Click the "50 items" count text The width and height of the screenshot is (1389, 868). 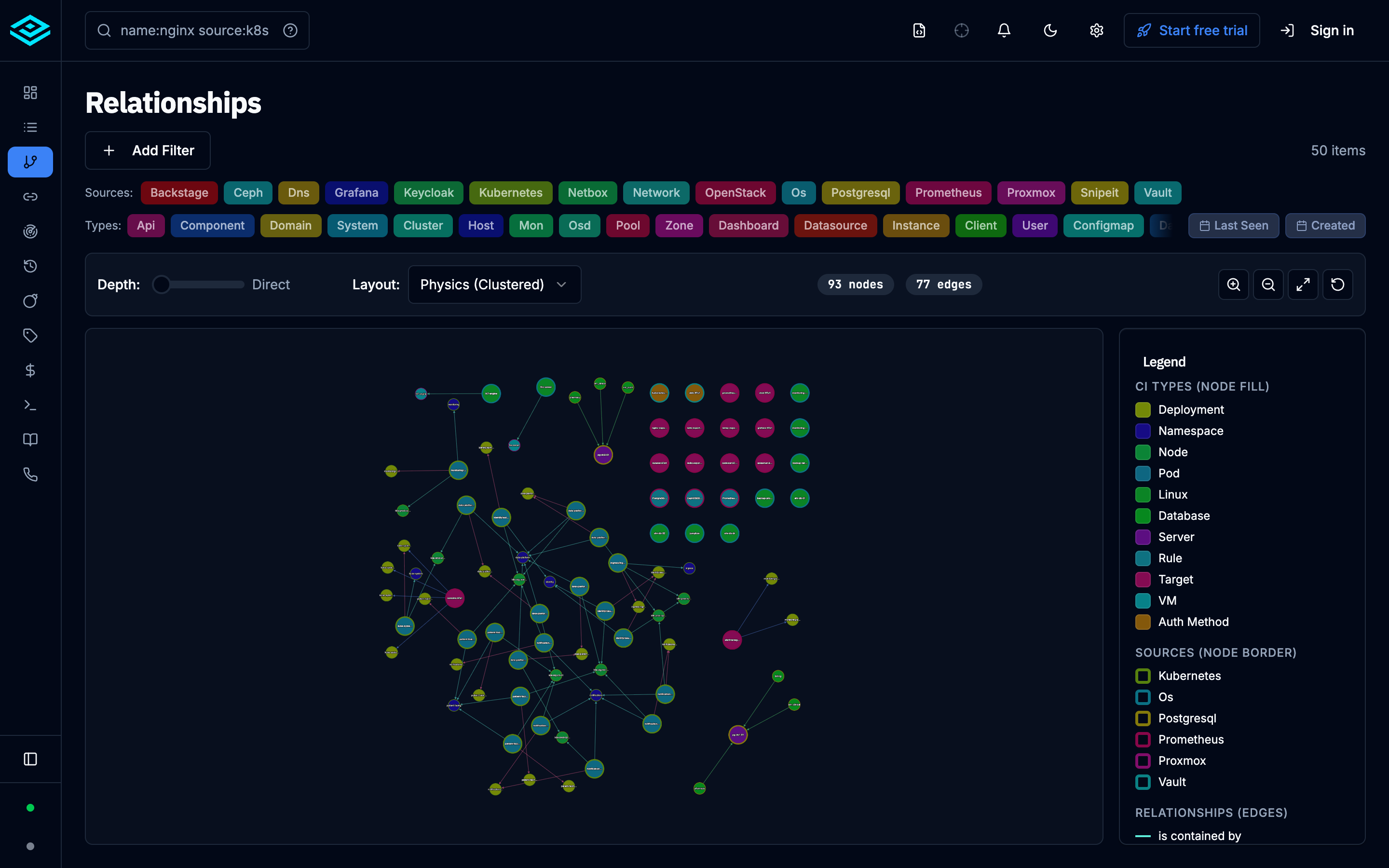(1338, 150)
